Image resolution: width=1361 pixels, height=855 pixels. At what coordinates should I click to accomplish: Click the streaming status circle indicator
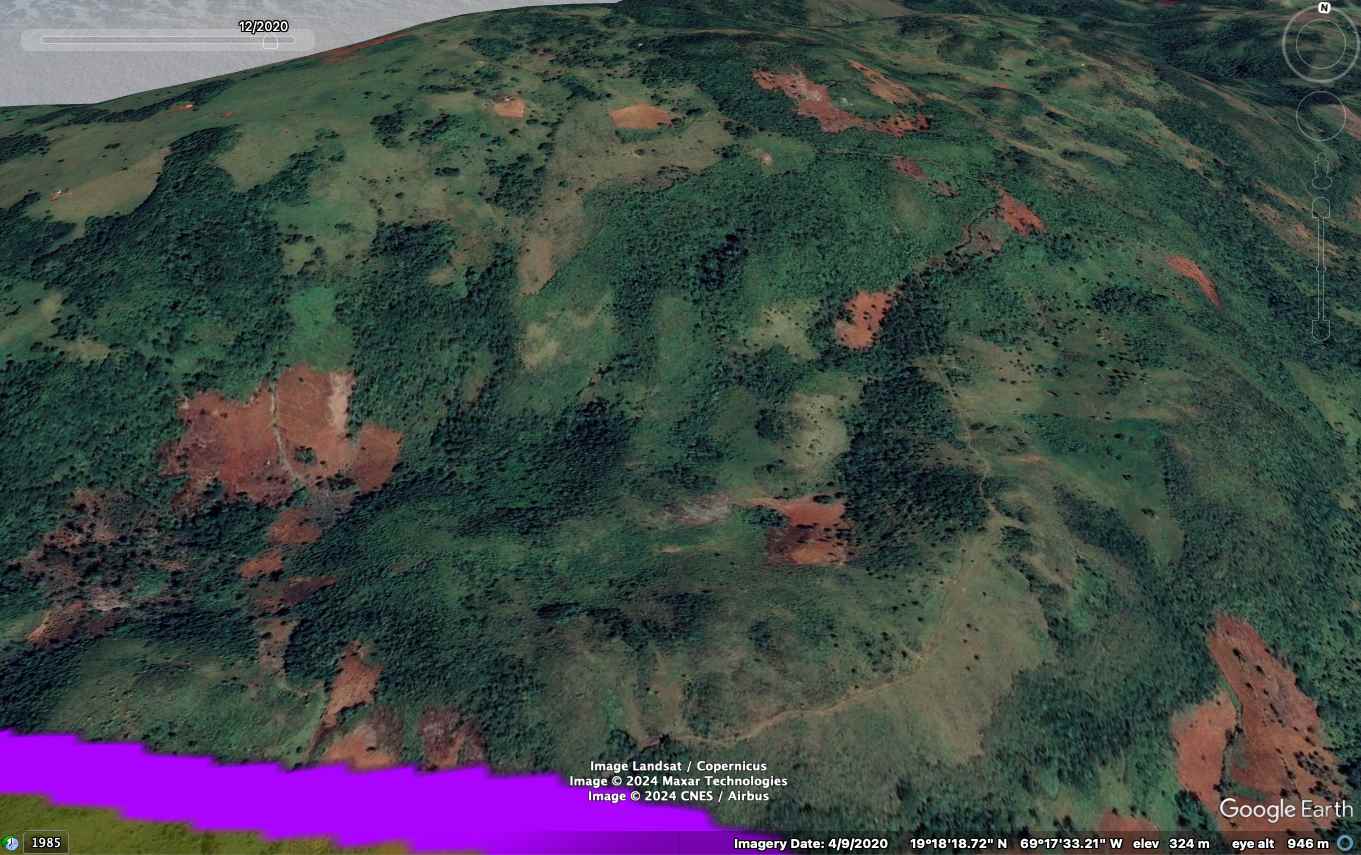1345,844
